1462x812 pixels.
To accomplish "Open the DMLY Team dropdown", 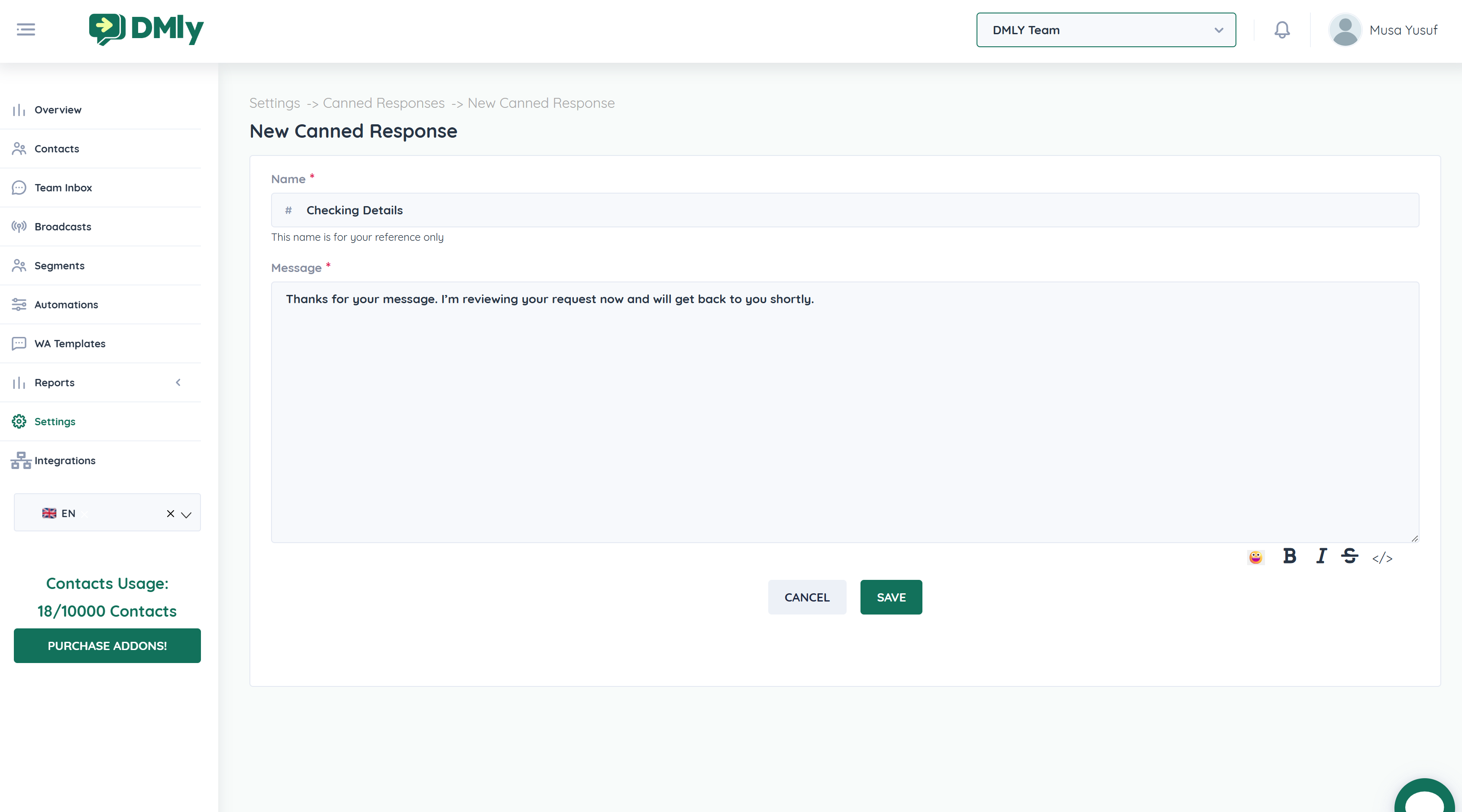I will 1106,30.
